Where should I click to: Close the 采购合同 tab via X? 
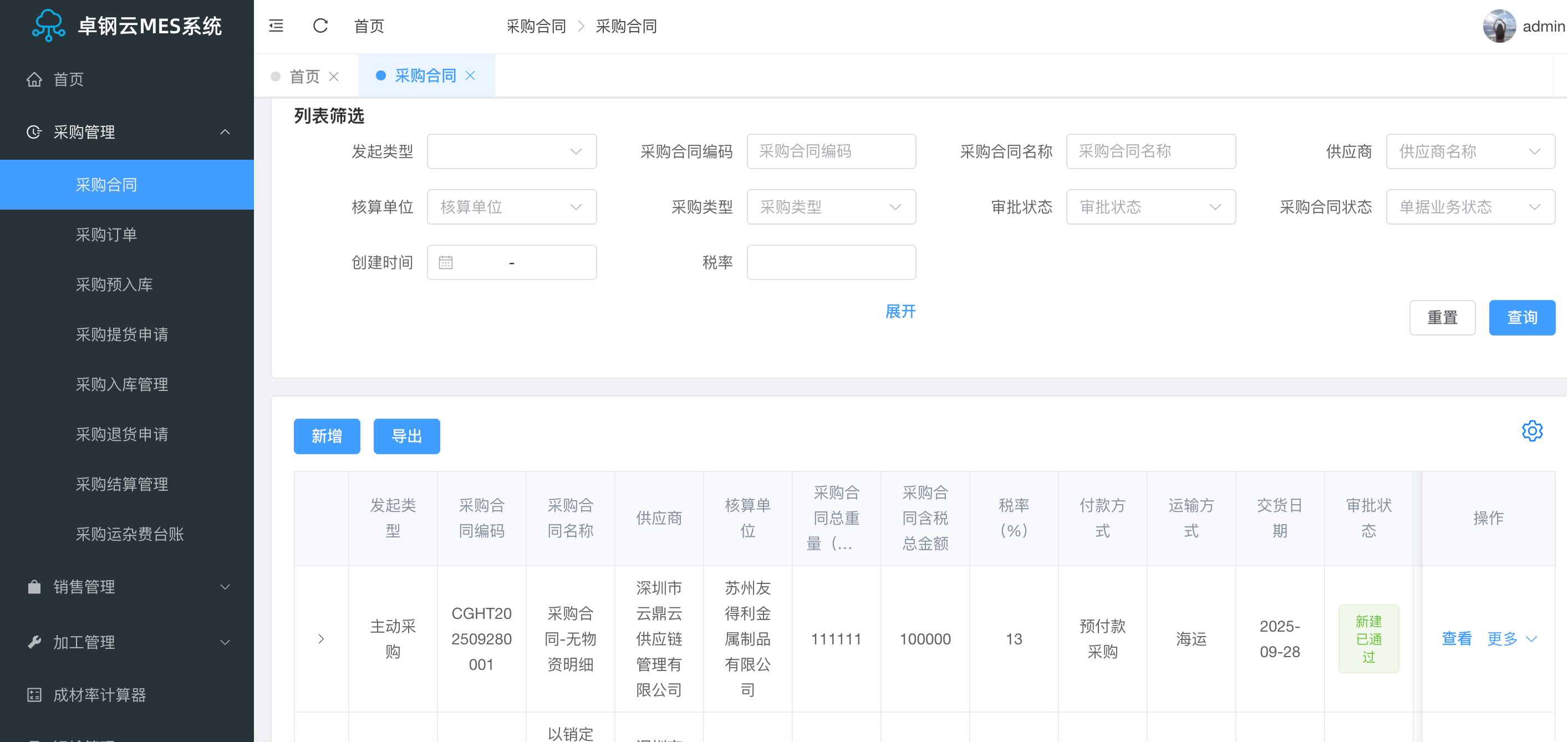point(470,75)
